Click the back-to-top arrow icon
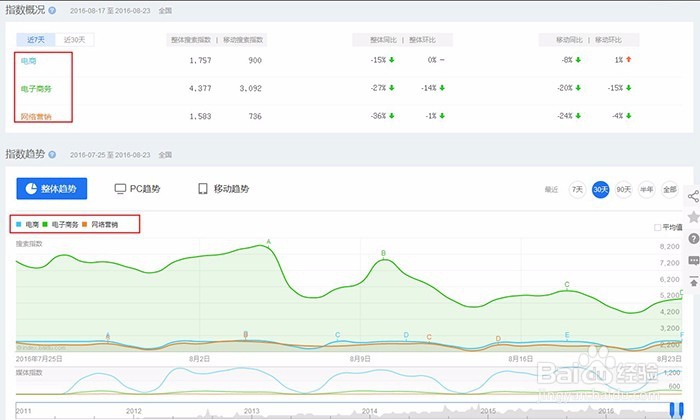 (x=693, y=281)
